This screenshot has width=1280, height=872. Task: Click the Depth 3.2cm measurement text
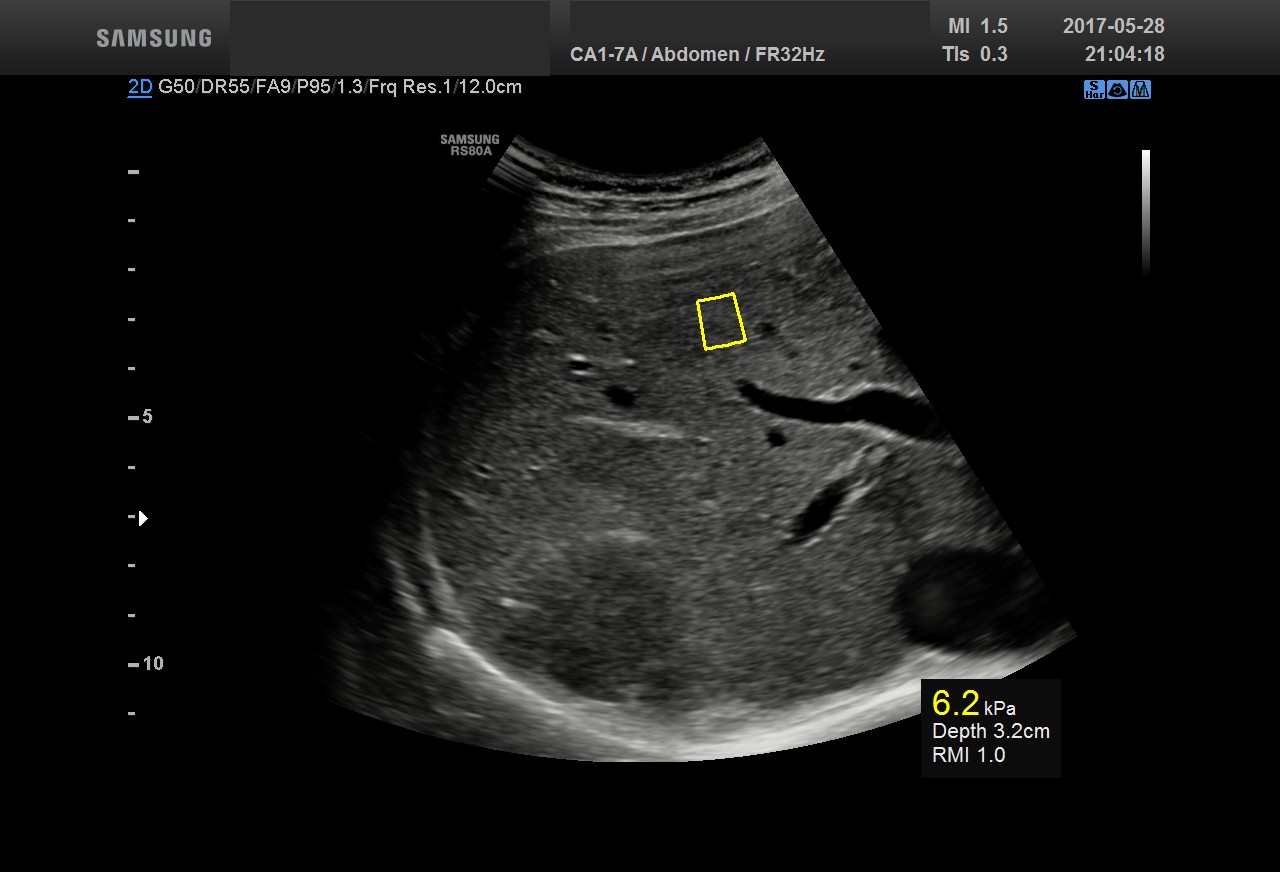pos(990,731)
